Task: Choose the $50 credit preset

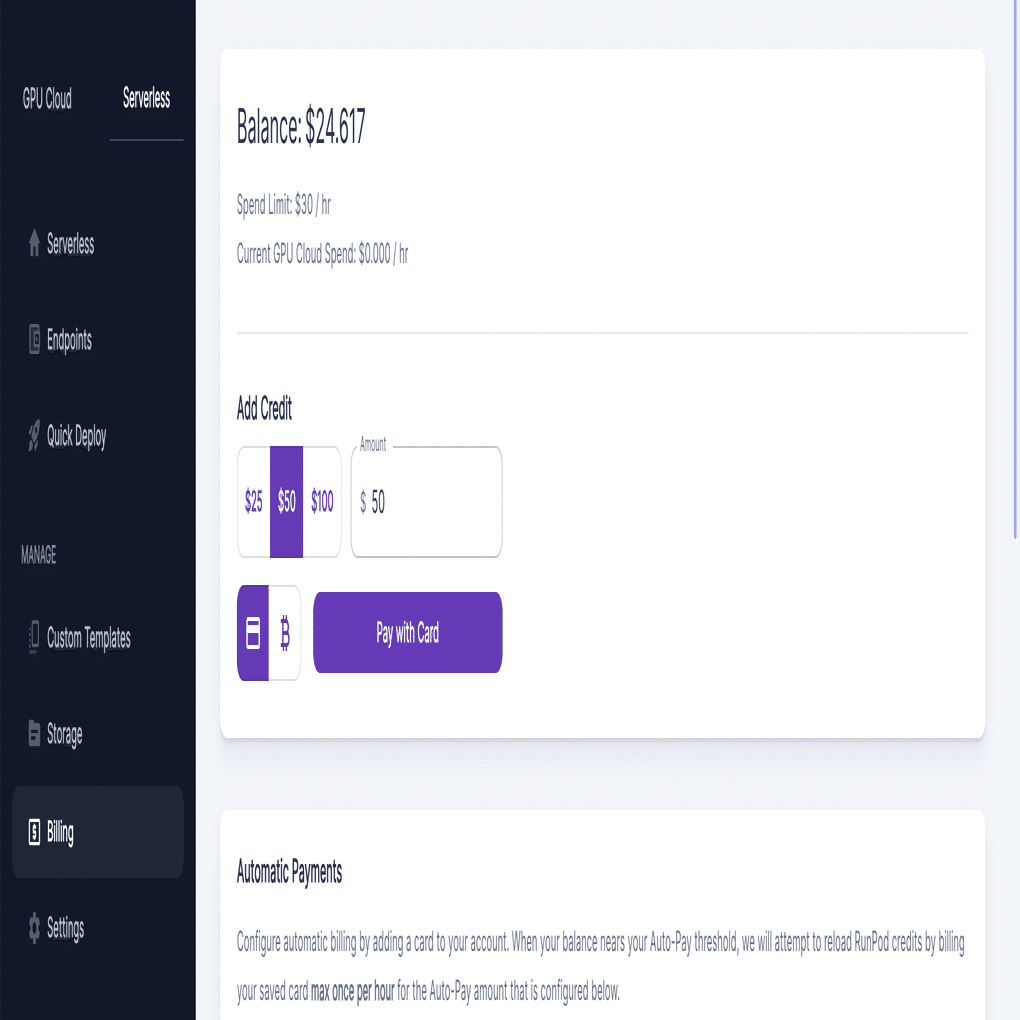Action: [x=287, y=502]
